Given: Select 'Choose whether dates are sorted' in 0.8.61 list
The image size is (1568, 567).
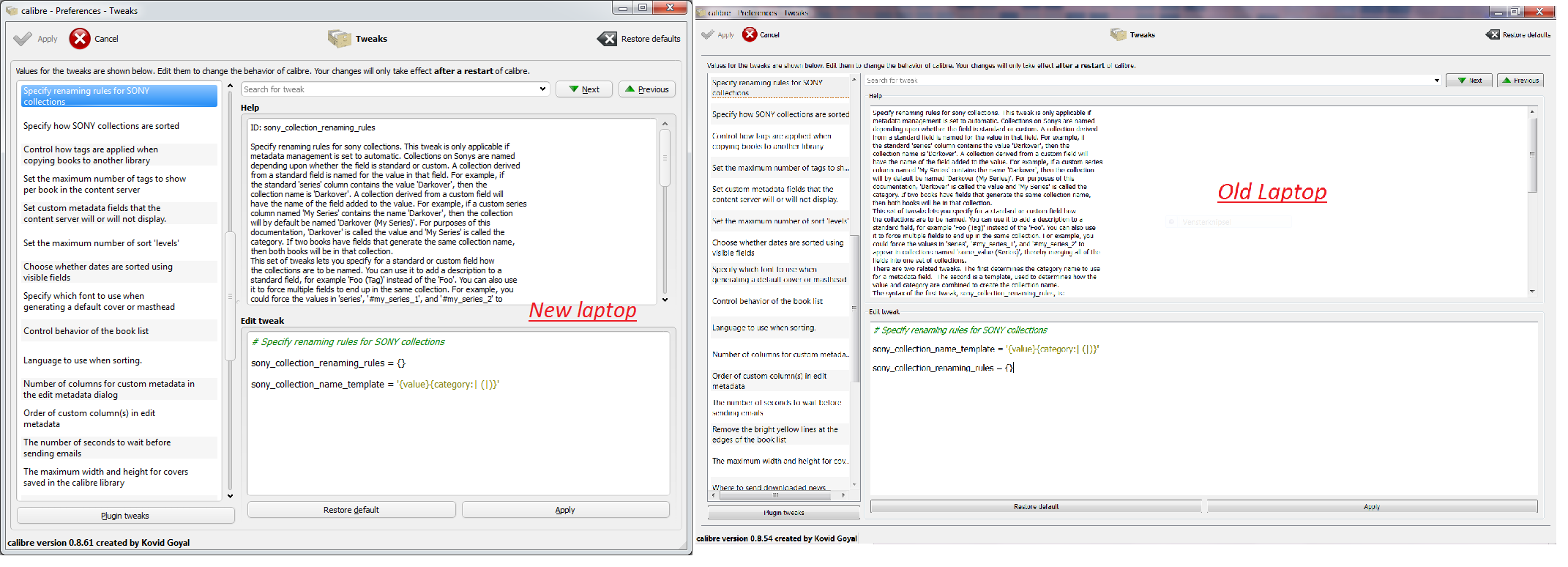Looking at the screenshot, I should [119, 272].
